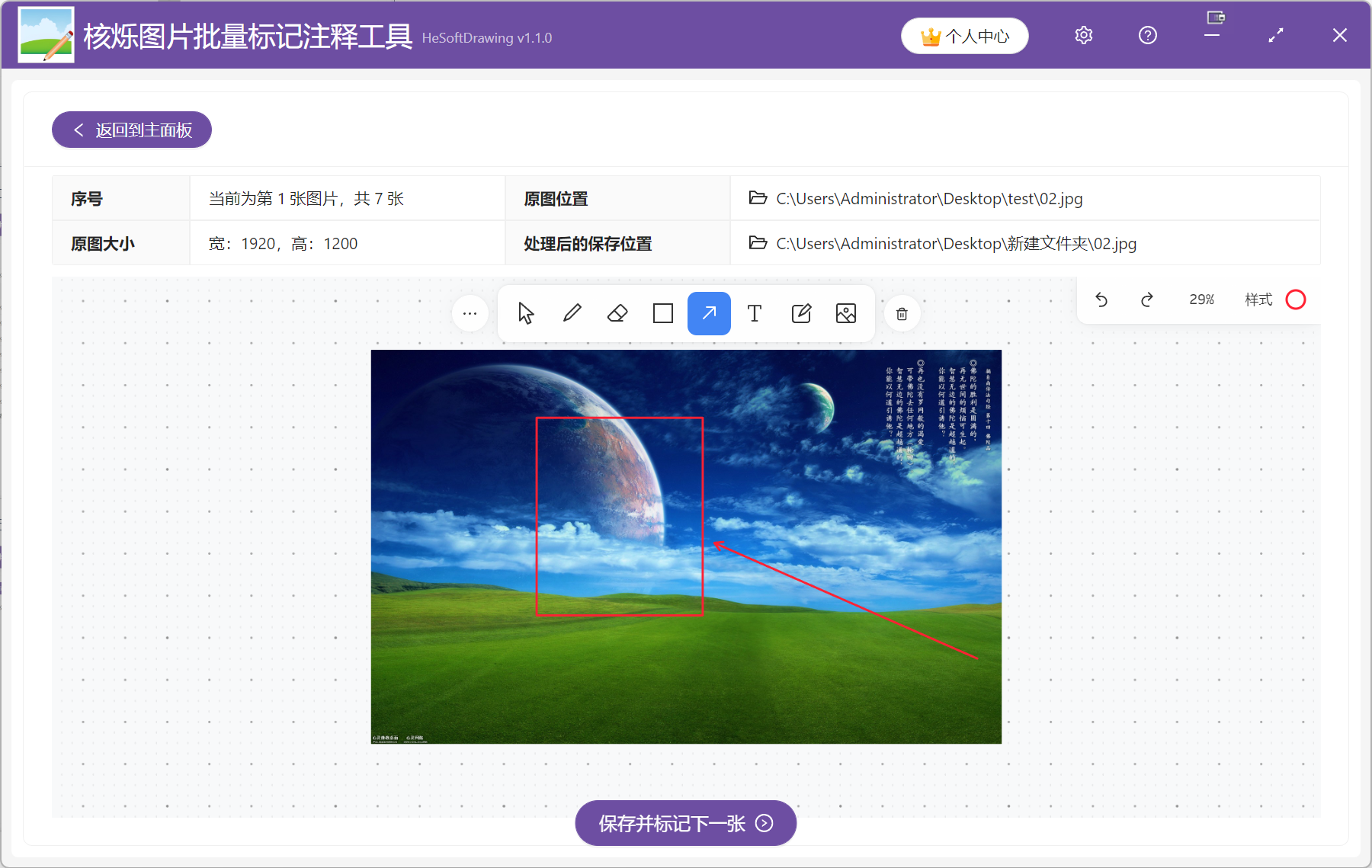Open the 29% zoom level control
The height and width of the screenshot is (868, 1372).
tap(1201, 299)
